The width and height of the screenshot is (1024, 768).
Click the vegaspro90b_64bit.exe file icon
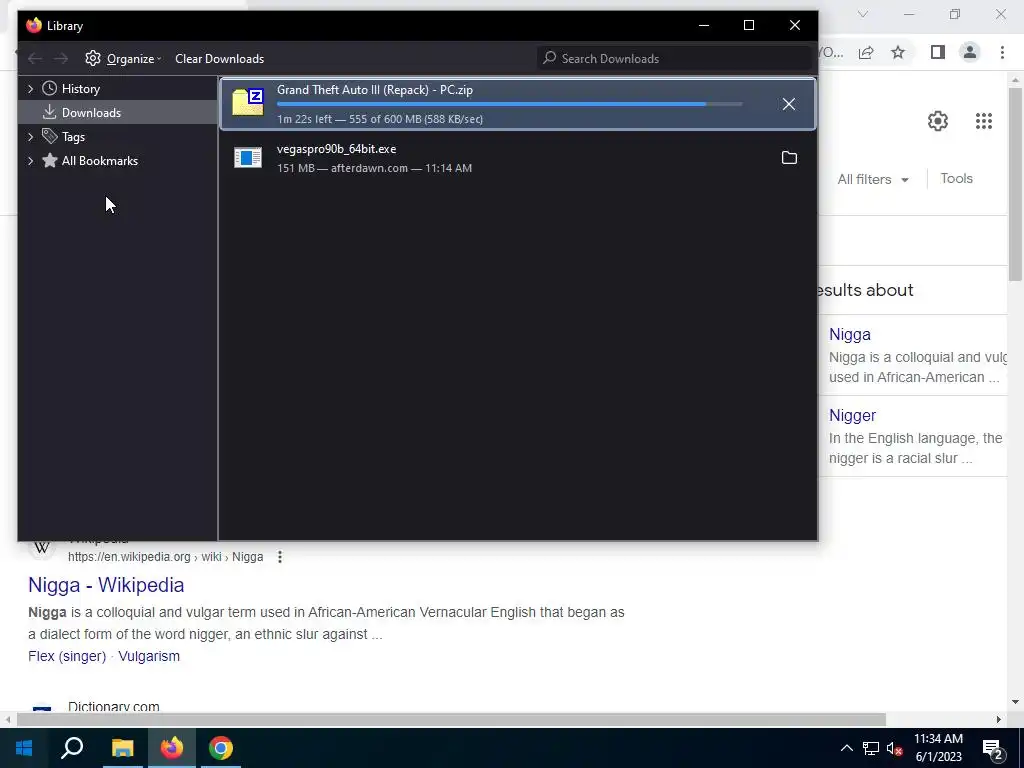coord(248,157)
